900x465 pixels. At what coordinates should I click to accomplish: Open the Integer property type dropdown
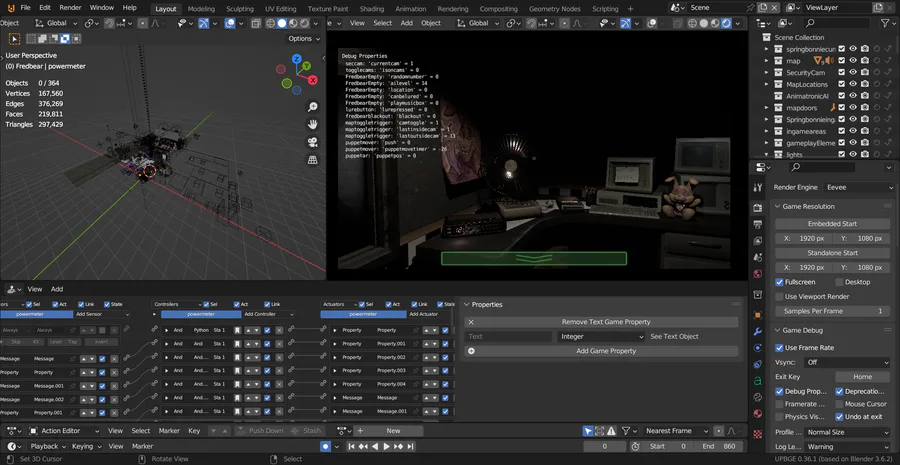pos(601,337)
